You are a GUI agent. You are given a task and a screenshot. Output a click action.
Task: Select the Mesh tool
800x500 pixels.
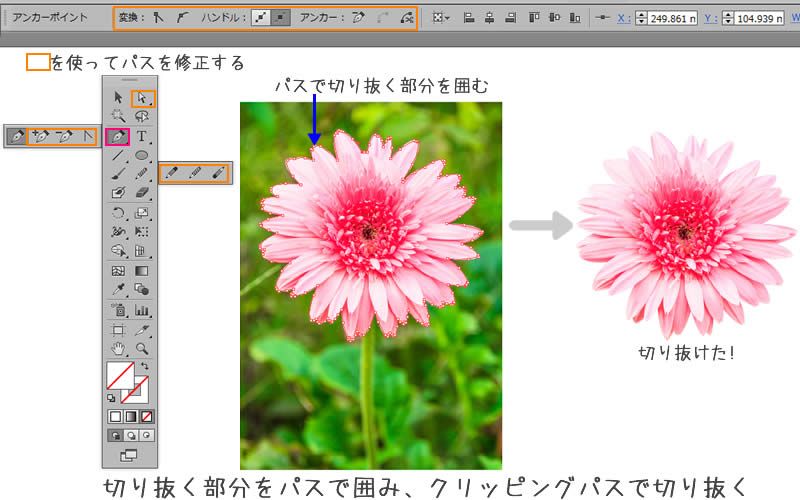118,271
